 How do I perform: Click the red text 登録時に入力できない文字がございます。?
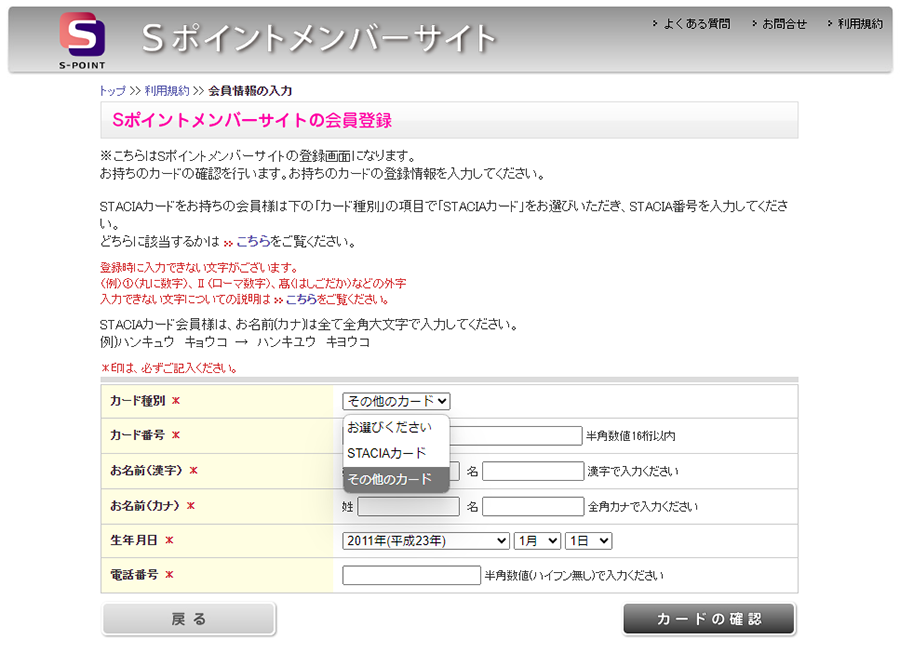click(200, 267)
